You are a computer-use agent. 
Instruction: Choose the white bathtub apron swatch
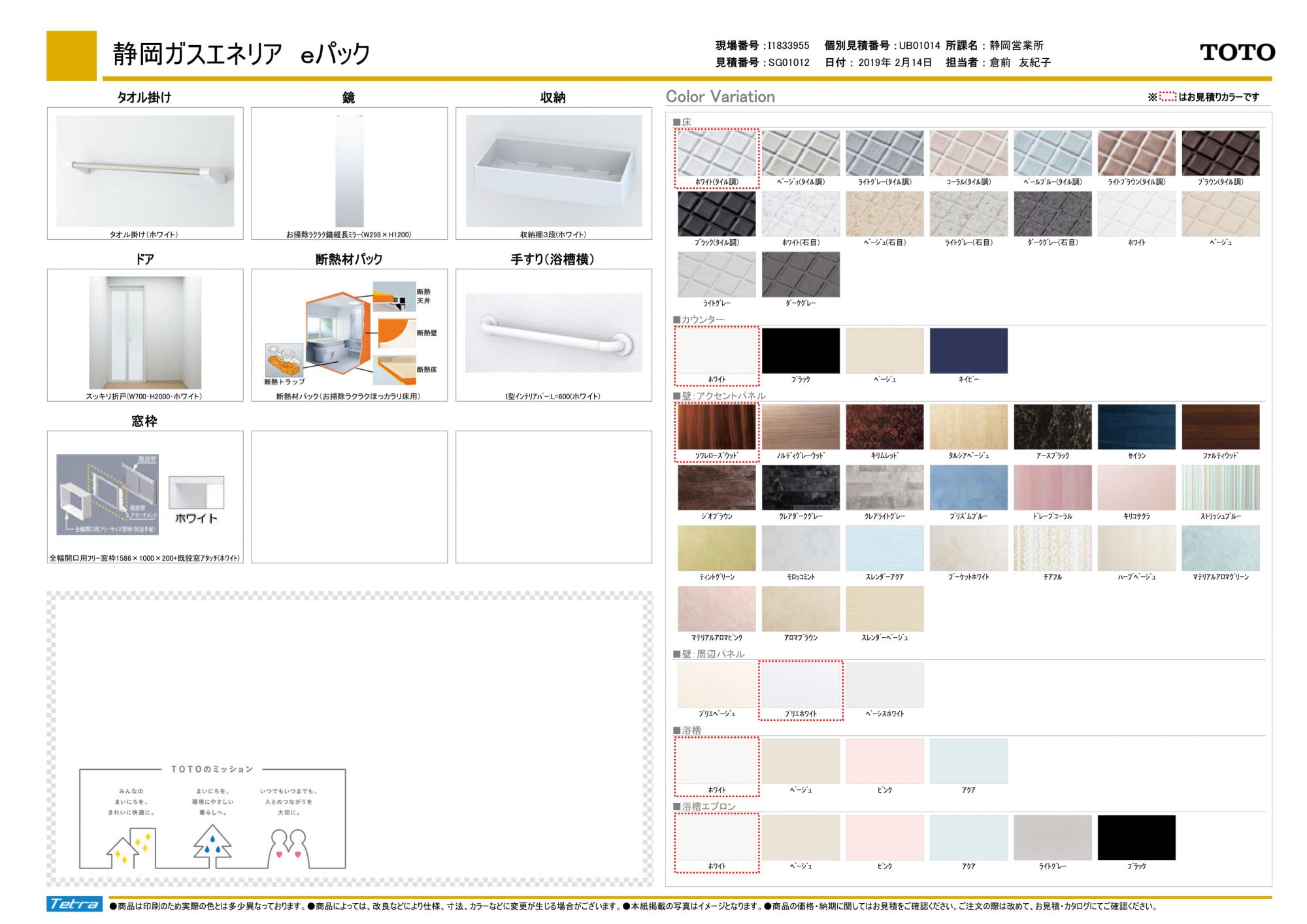pyautogui.click(x=717, y=838)
